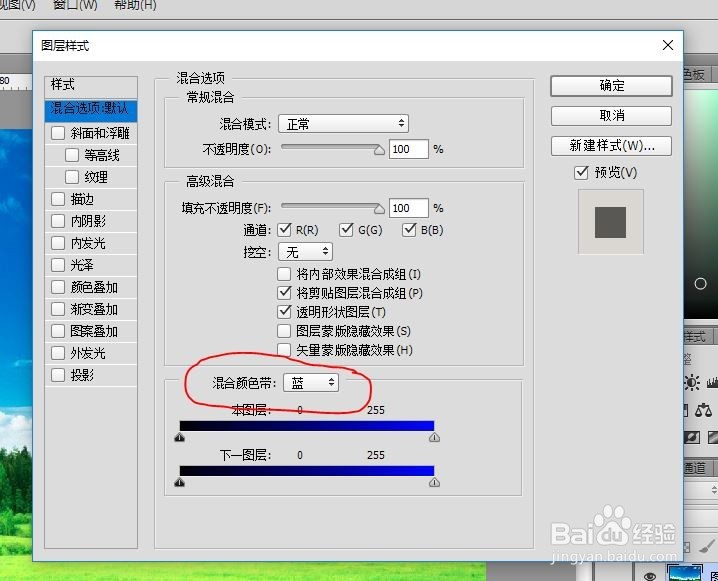Switch to the 样式 panel tab behind the dialog

(698, 337)
